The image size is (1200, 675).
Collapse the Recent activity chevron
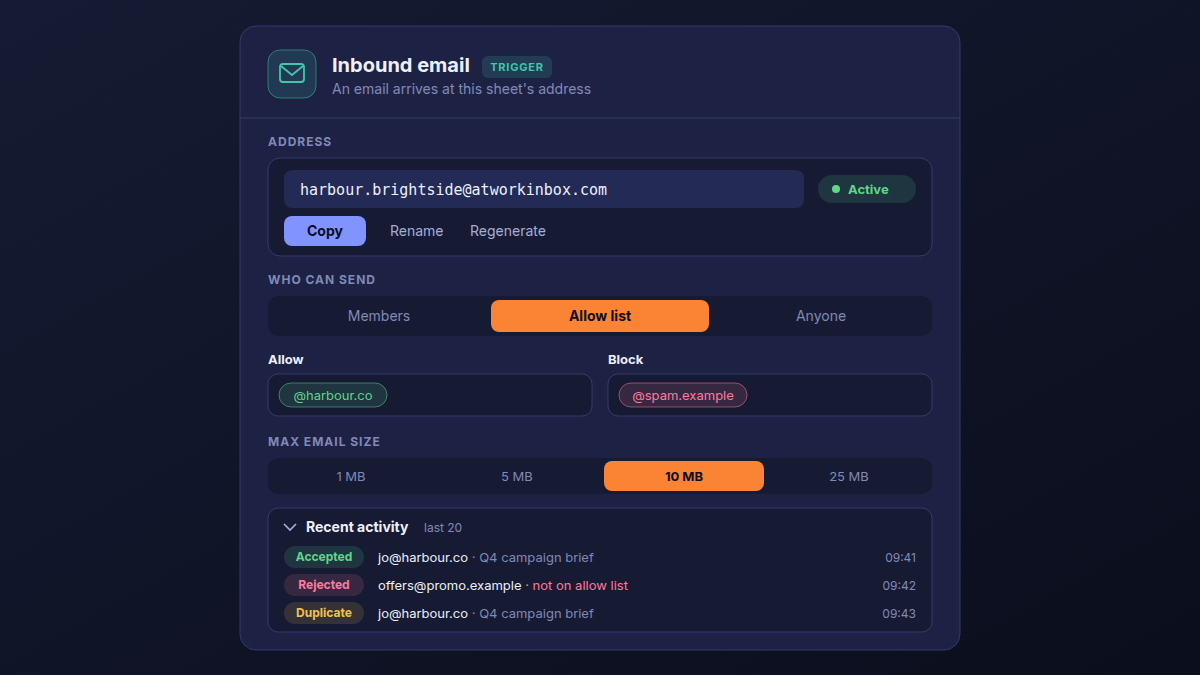[x=290, y=527]
